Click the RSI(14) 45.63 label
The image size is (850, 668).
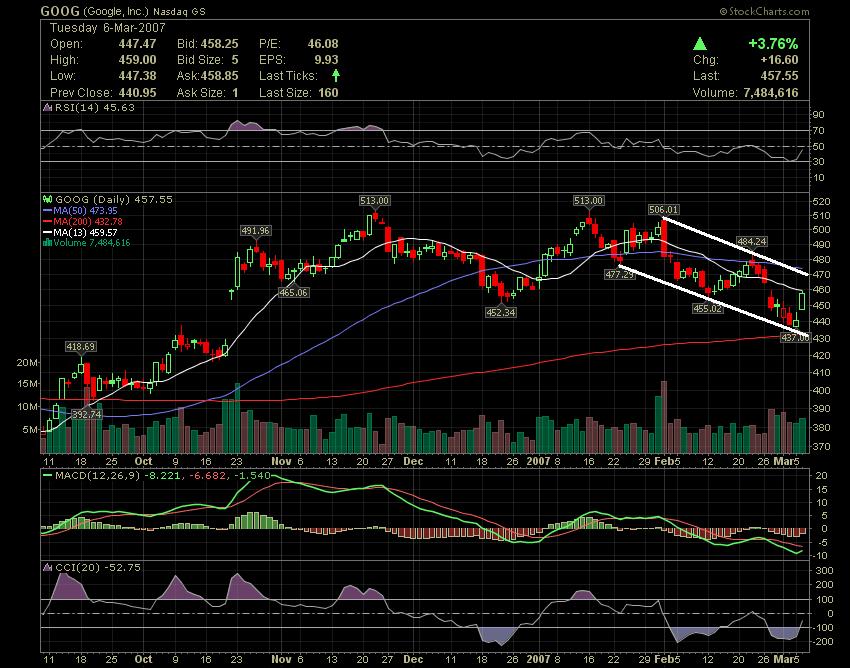pyautogui.click(x=95, y=108)
